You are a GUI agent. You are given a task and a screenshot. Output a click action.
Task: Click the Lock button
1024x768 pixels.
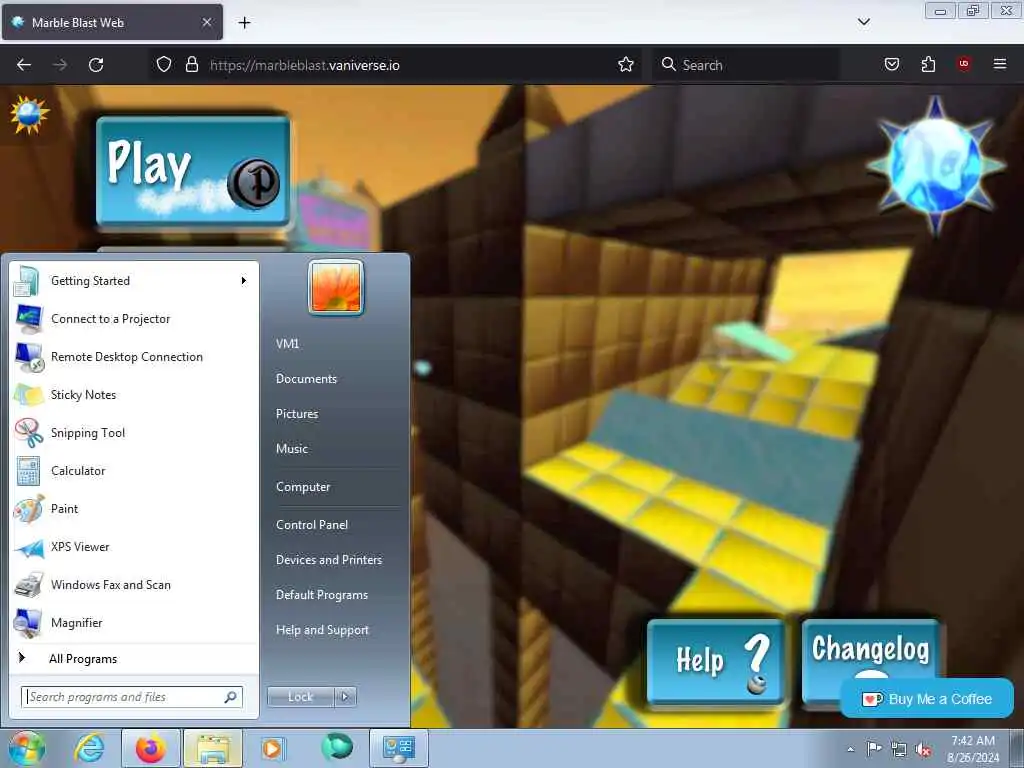coord(300,697)
